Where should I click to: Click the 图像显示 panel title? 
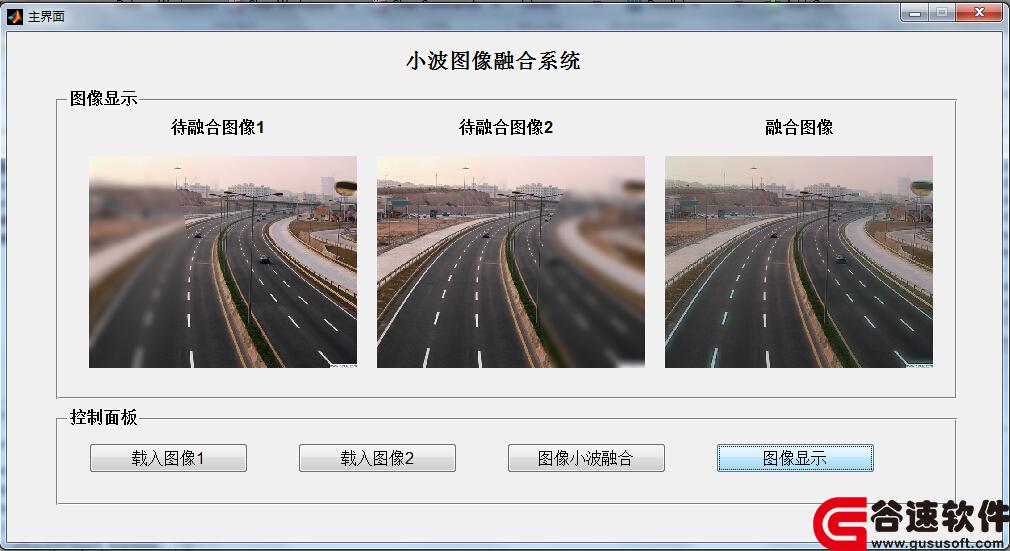click(x=103, y=99)
